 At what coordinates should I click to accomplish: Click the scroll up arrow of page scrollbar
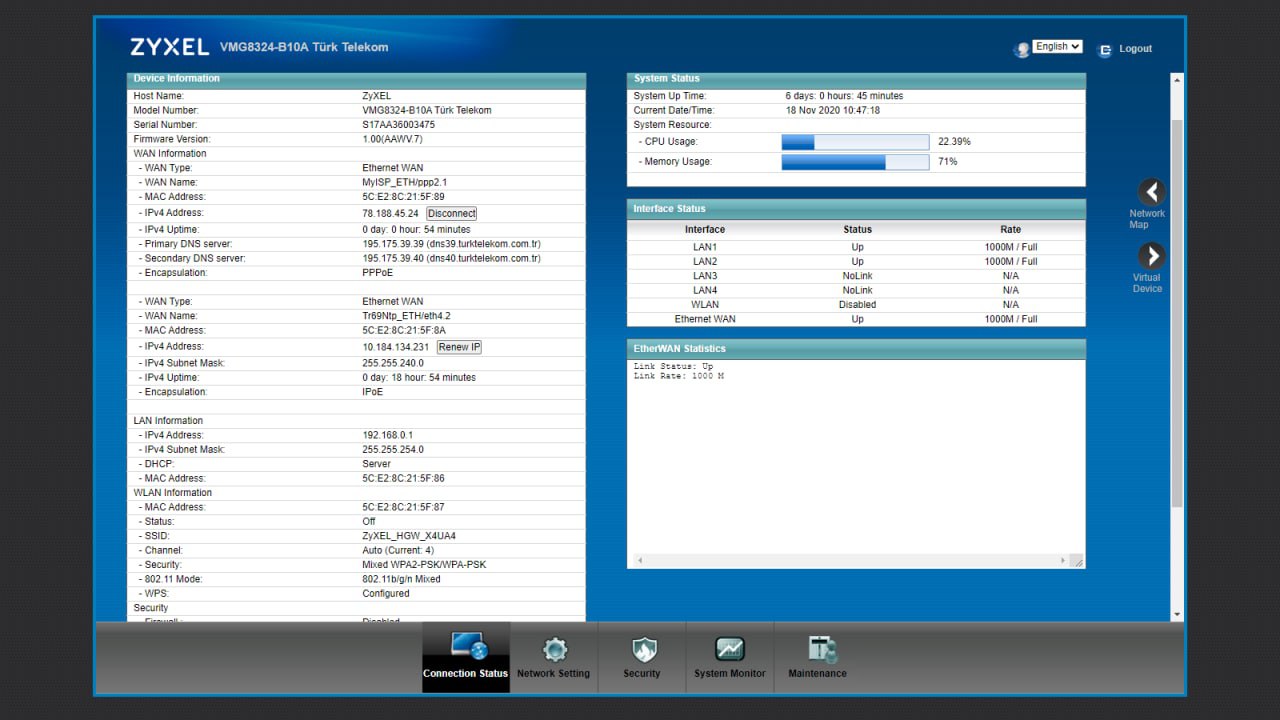(1177, 79)
